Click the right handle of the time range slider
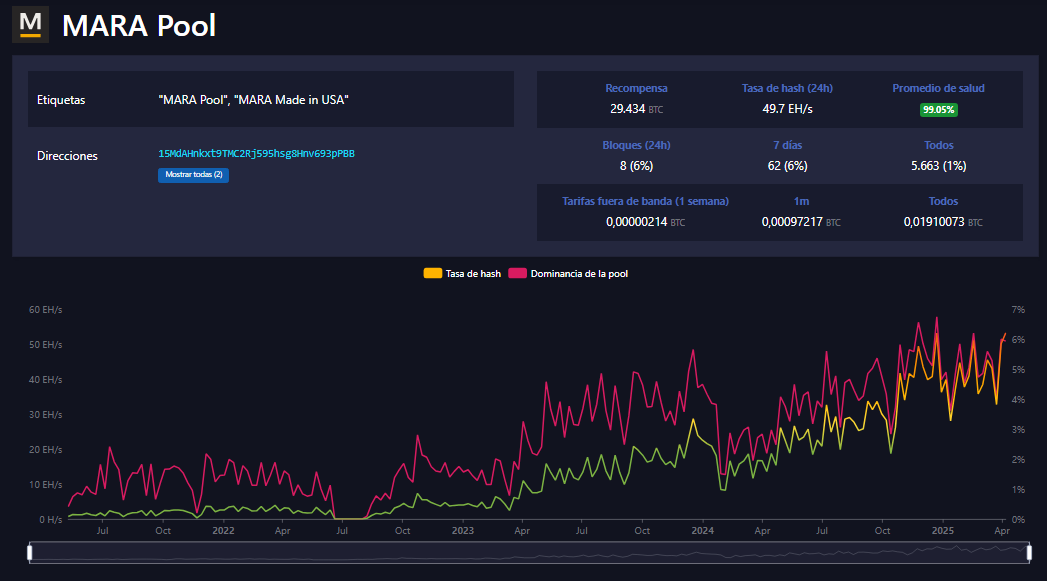1047x581 pixels. pos(1029,551)
